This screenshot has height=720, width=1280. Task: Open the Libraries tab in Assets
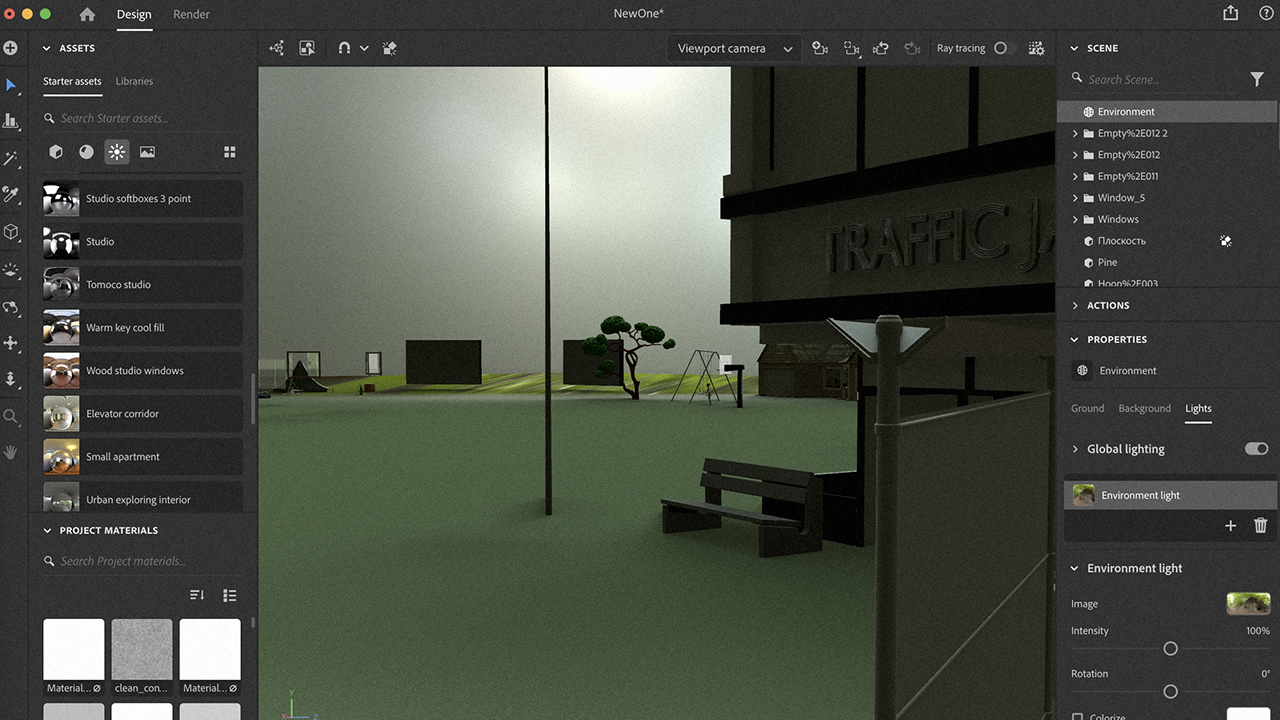pyautogui.click(x=134, y=81)
